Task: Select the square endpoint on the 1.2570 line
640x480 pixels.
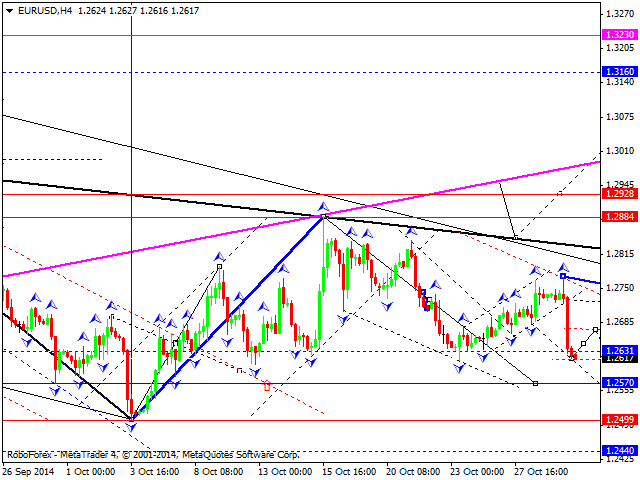Action: [537, 383]
